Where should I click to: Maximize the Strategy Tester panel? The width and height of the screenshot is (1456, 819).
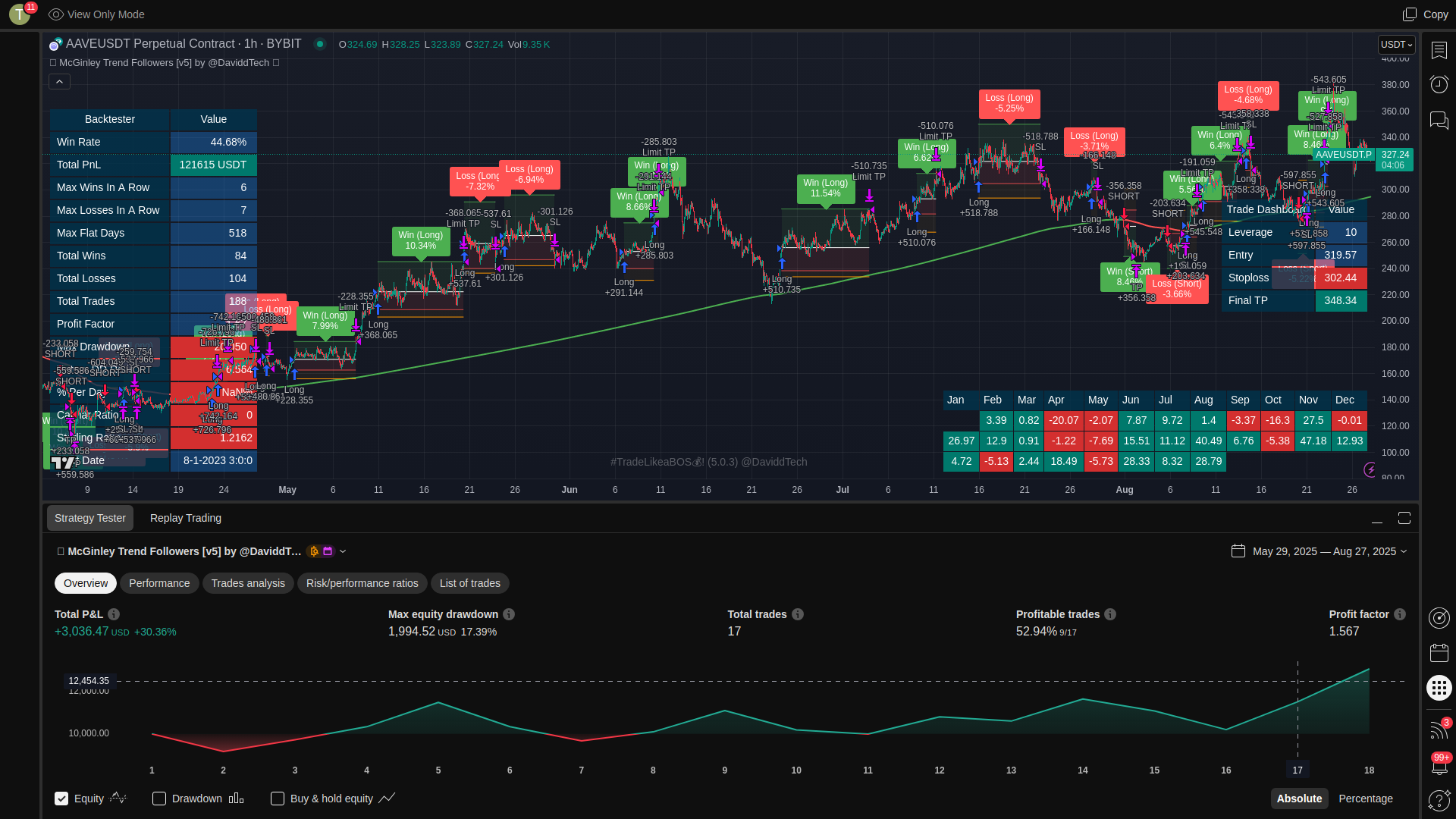1404,518
